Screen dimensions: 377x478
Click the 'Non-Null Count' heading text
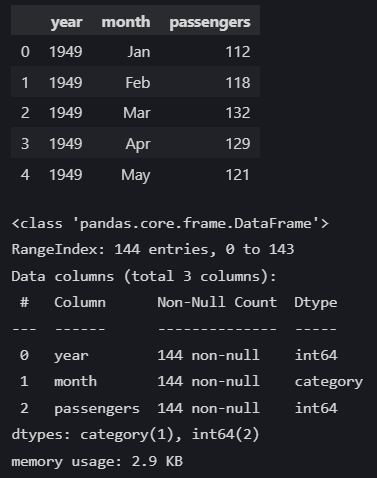pyautogui.click(x=217, y=302)
